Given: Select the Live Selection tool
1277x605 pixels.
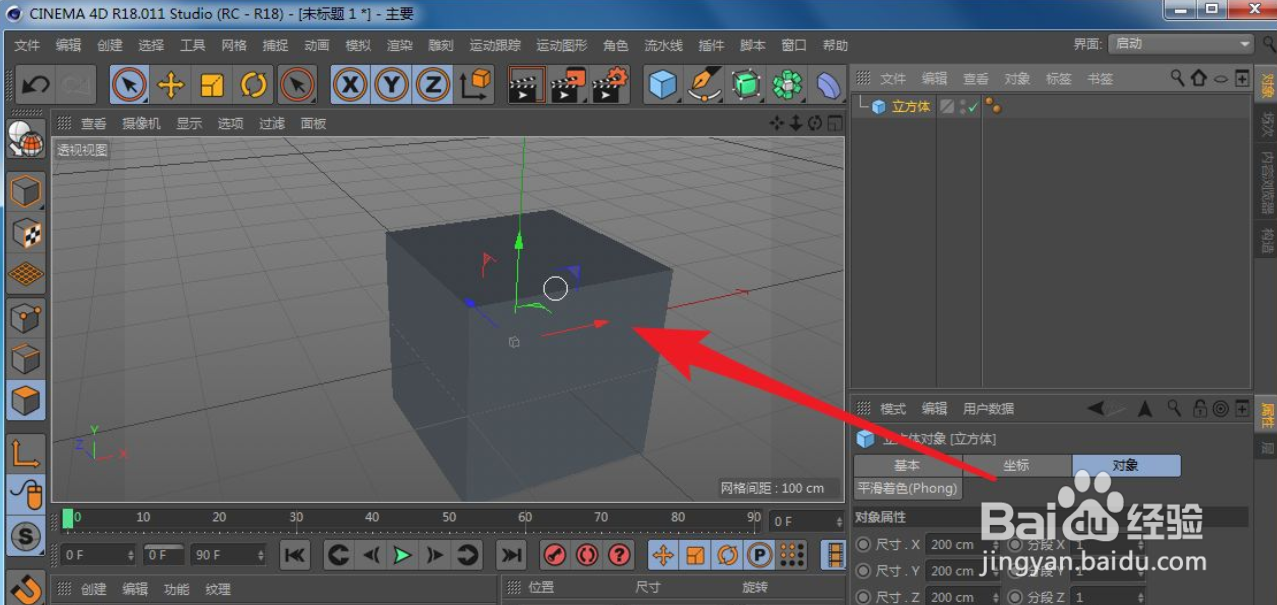Looking at the screenshot, I should point(129,84).
